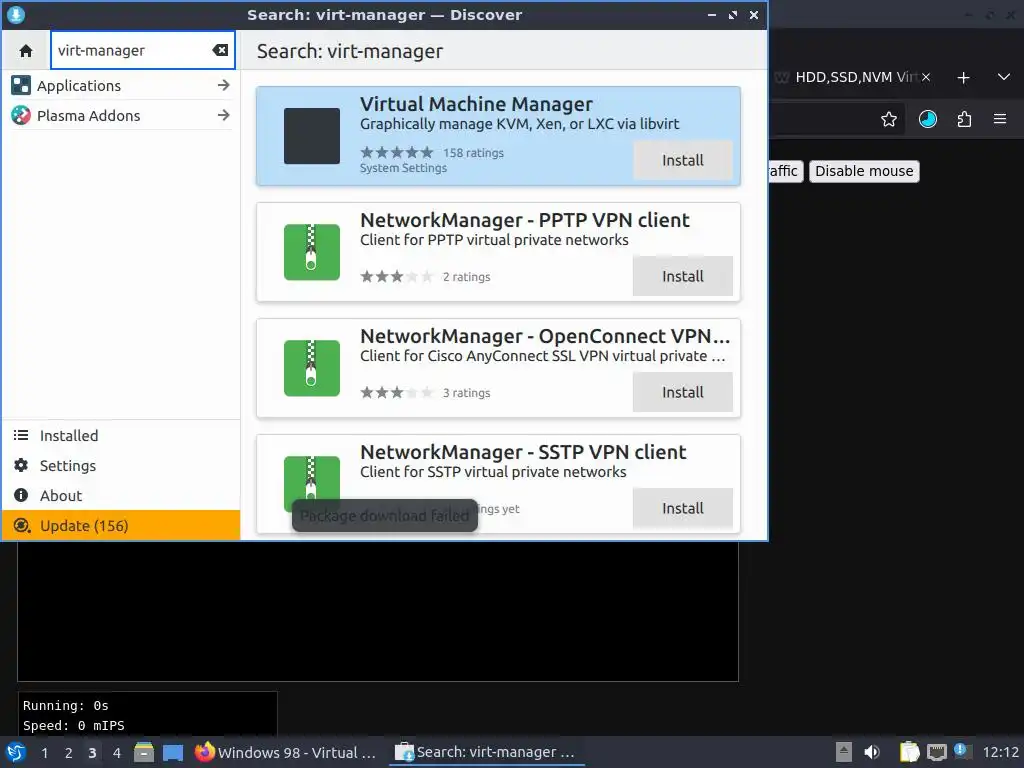Image resolution: width=1024 pixels, height=768 pixels.
Task: Close the HDD,SSD,NVM browser tab
Action: coord(925,77)
